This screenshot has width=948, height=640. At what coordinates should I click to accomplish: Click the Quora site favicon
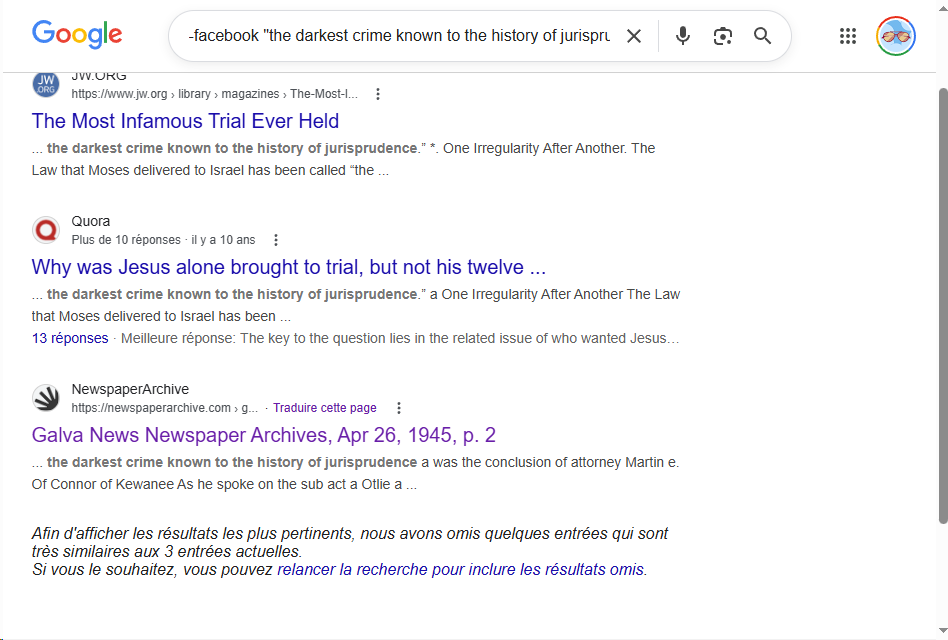pyautogui.click(x=46, y=230)
